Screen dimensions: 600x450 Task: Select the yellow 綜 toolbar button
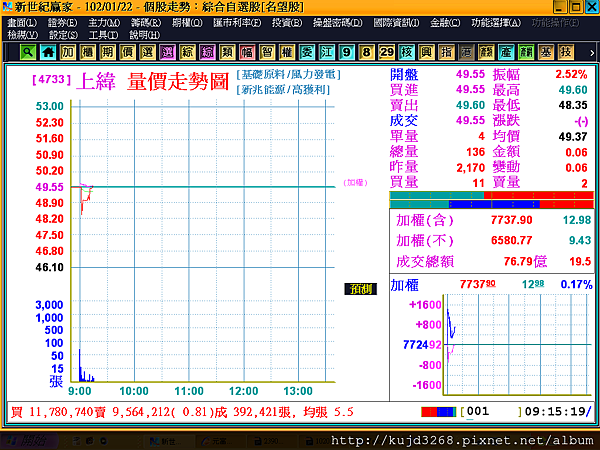[187, 52]
